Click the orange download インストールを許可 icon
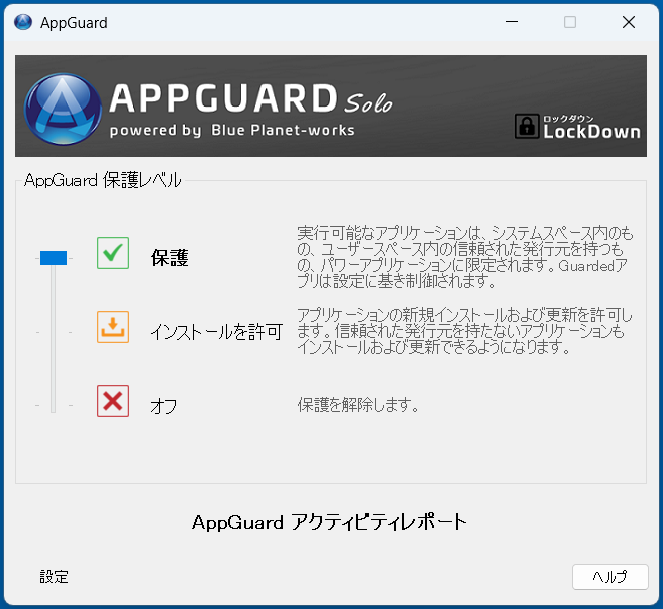The height and width of the screenshot is (609, 663). pos(113,327)
